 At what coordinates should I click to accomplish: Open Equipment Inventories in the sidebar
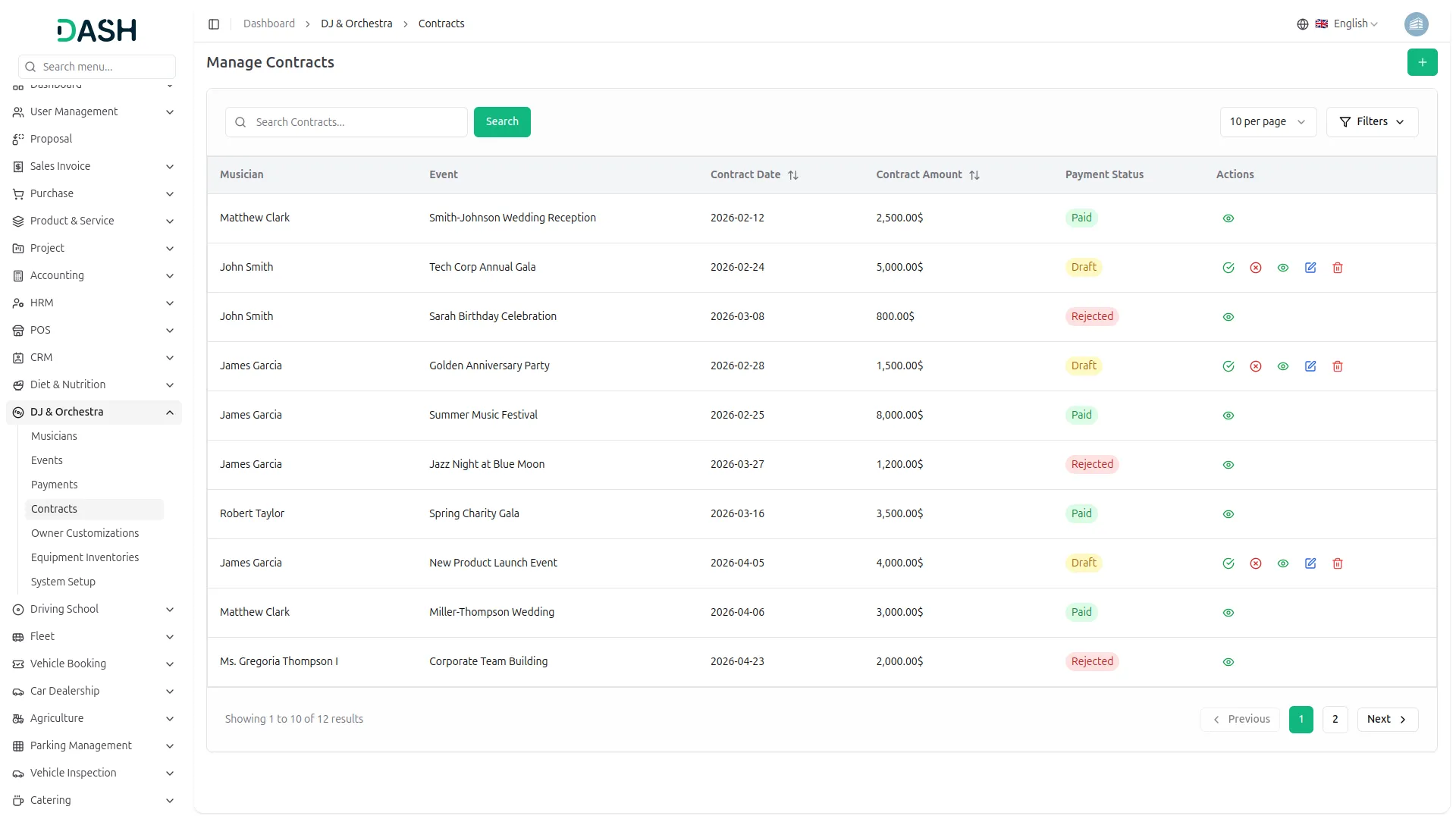coord(85,557)
